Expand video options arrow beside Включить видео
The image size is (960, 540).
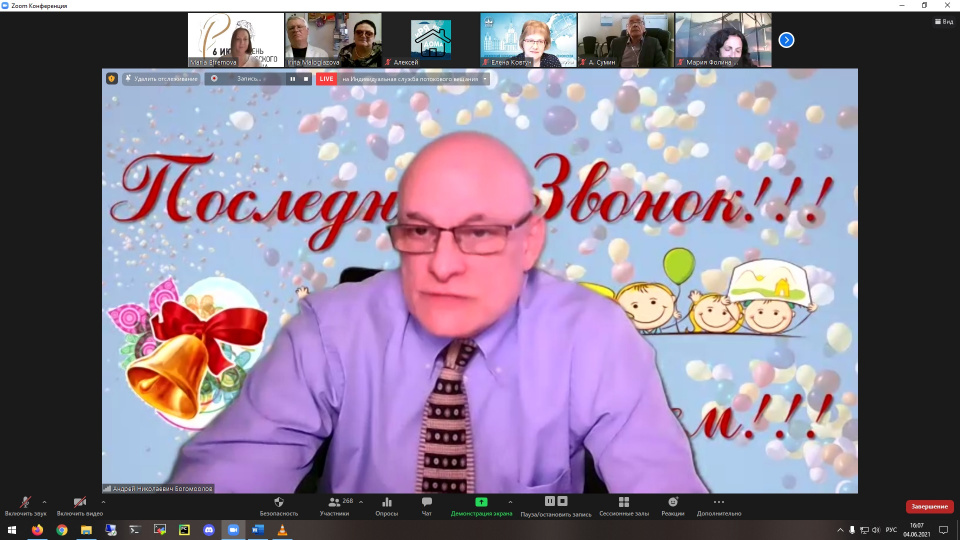pos(103,502)
